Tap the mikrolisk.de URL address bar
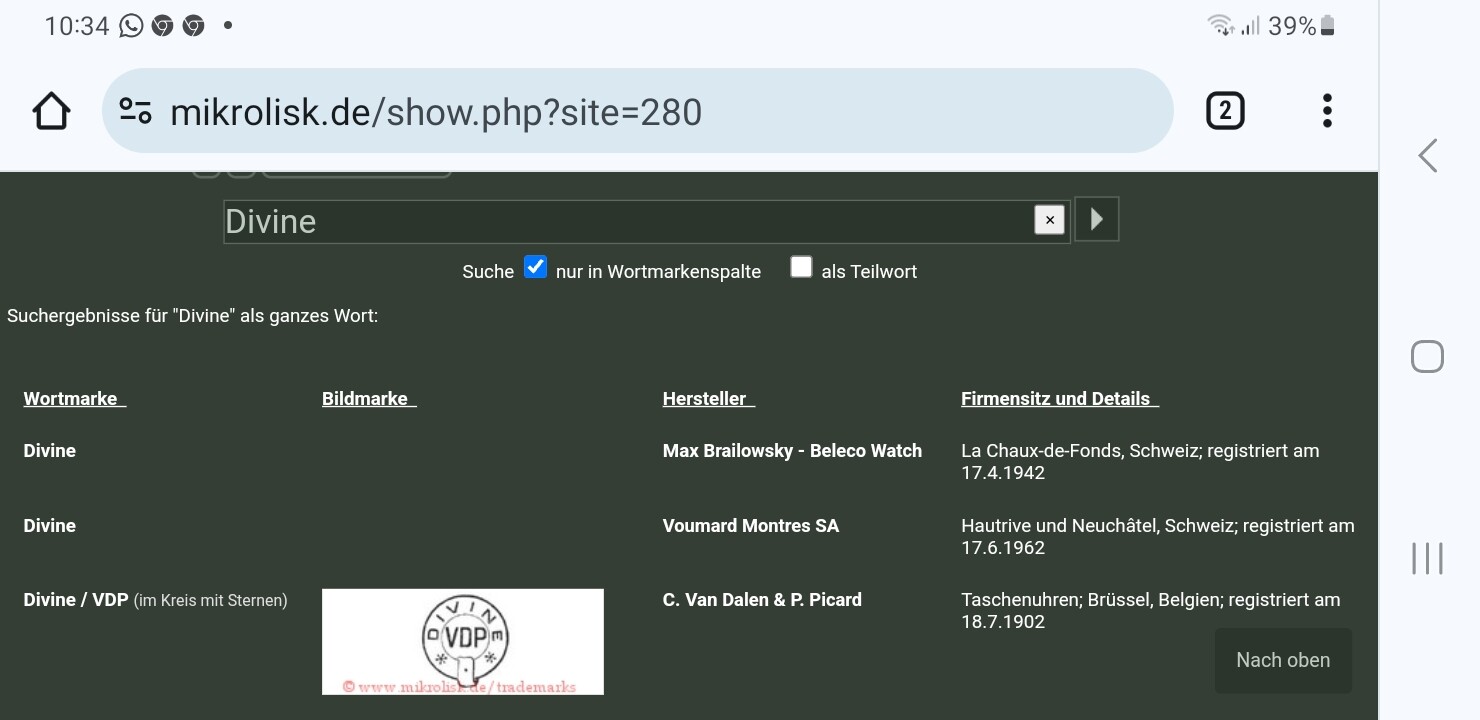This screenshot has height=720, width=1480. [637, 111]
